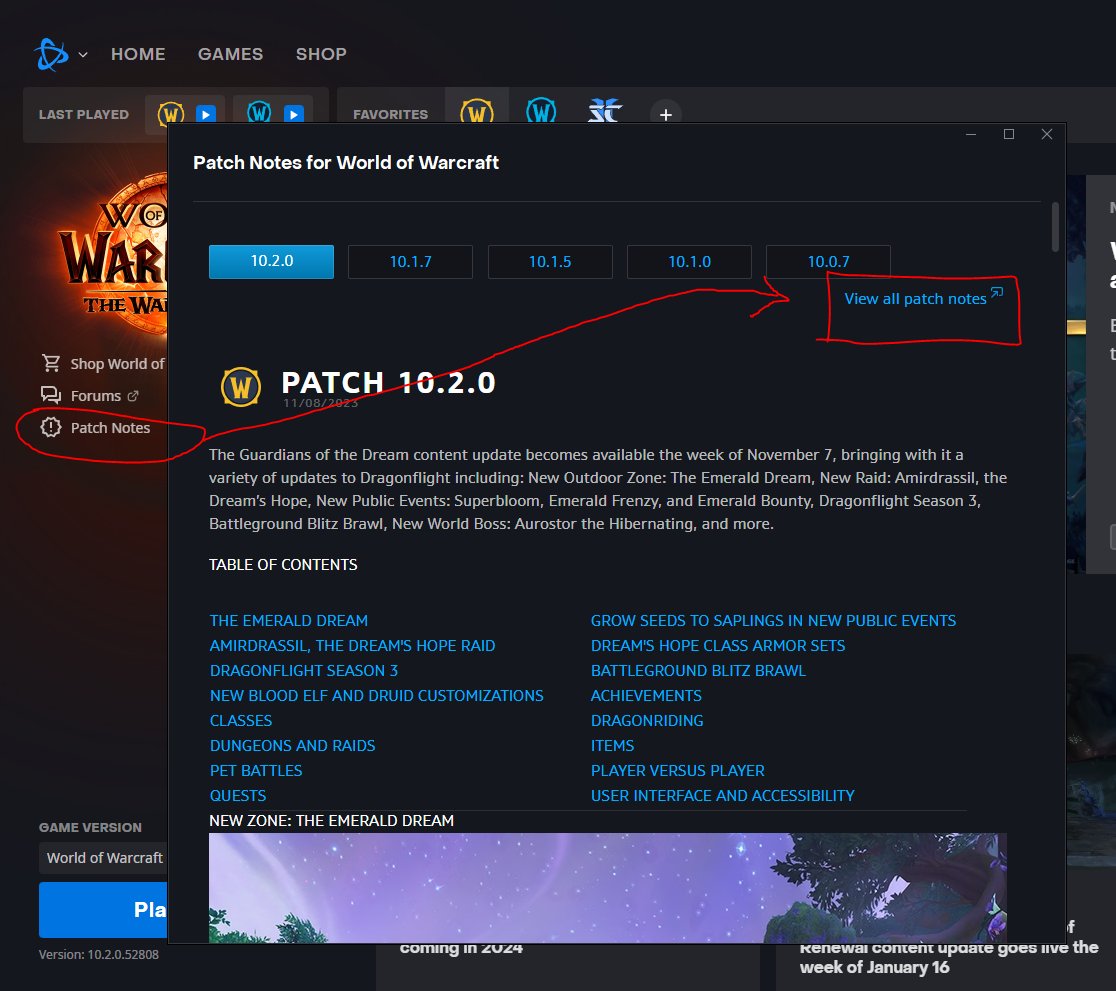The height and width of the screenshot is (991, 1116).
Task: Jump to QUESTS section
Action: (x=238, y=795)
